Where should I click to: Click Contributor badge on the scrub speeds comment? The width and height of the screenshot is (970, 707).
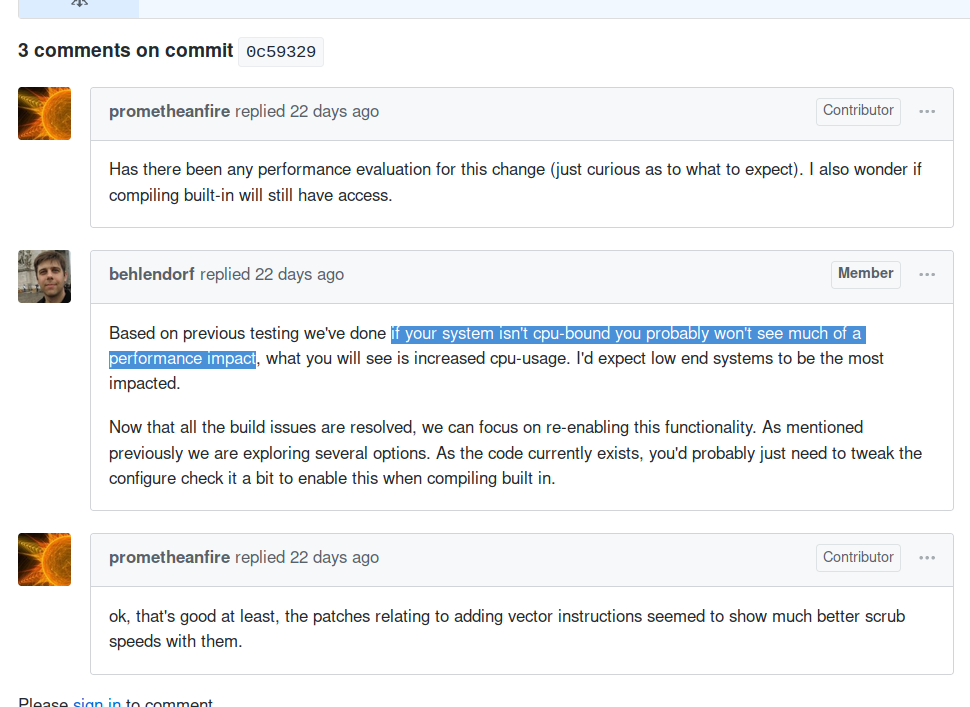pyautogui.click(x=858, y=558)
